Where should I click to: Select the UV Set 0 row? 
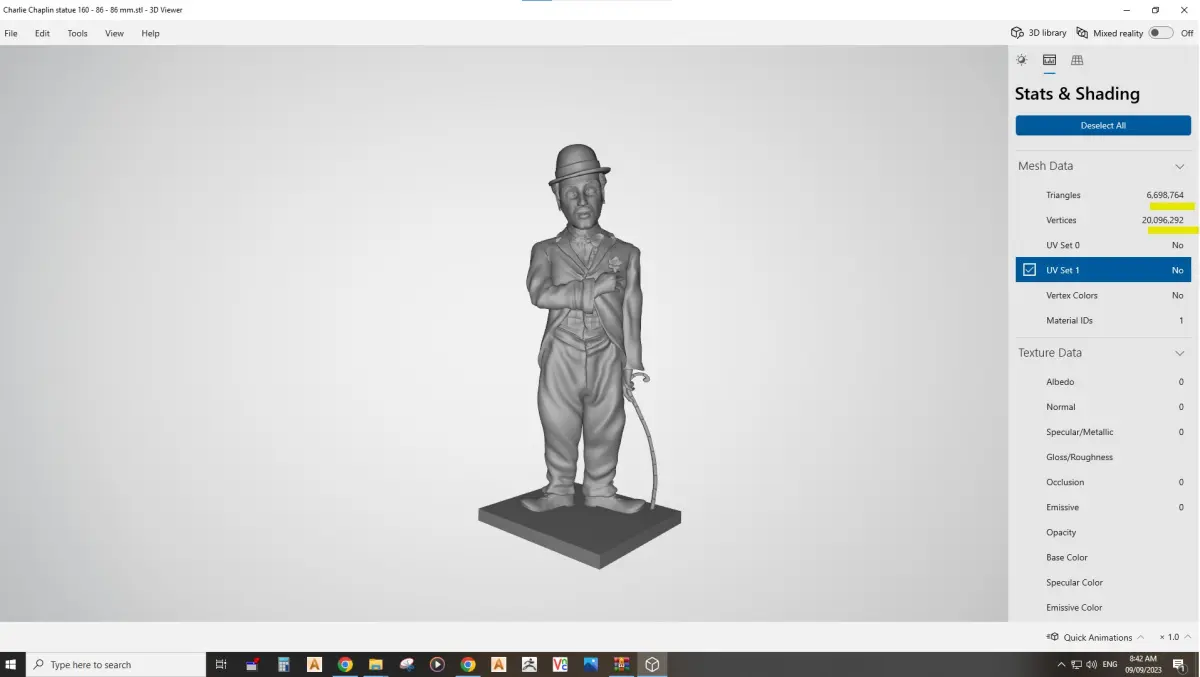point(1103,245)
